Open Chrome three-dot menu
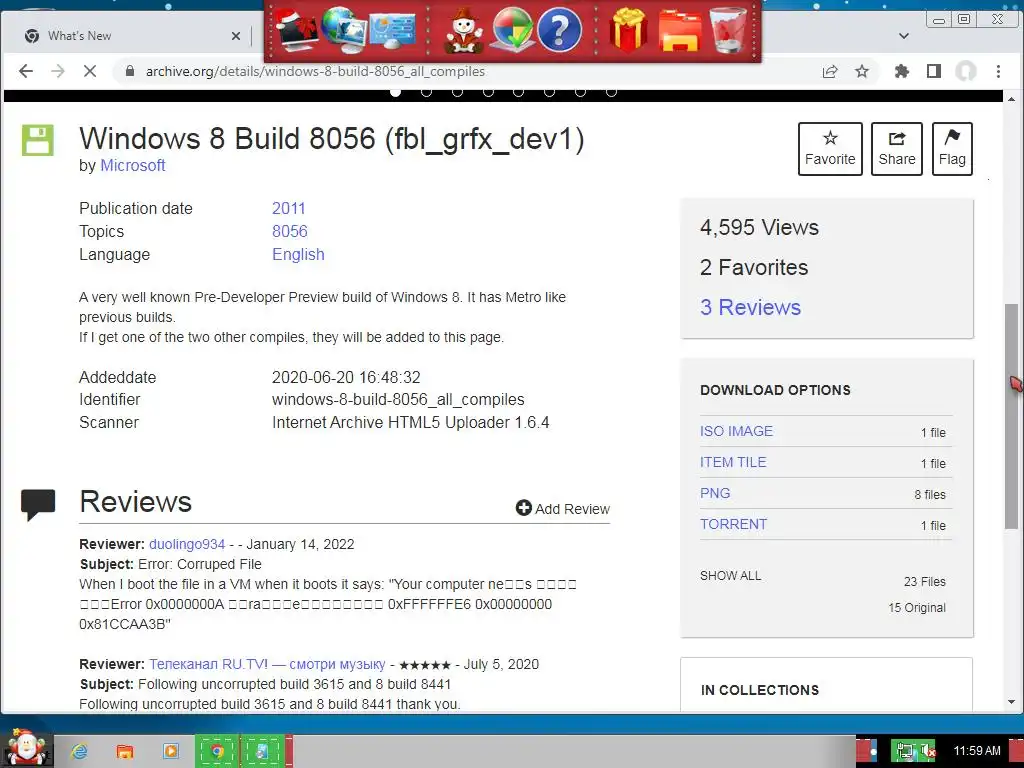The width and height of the screenshot is (1024, 768). click(998, 71)
